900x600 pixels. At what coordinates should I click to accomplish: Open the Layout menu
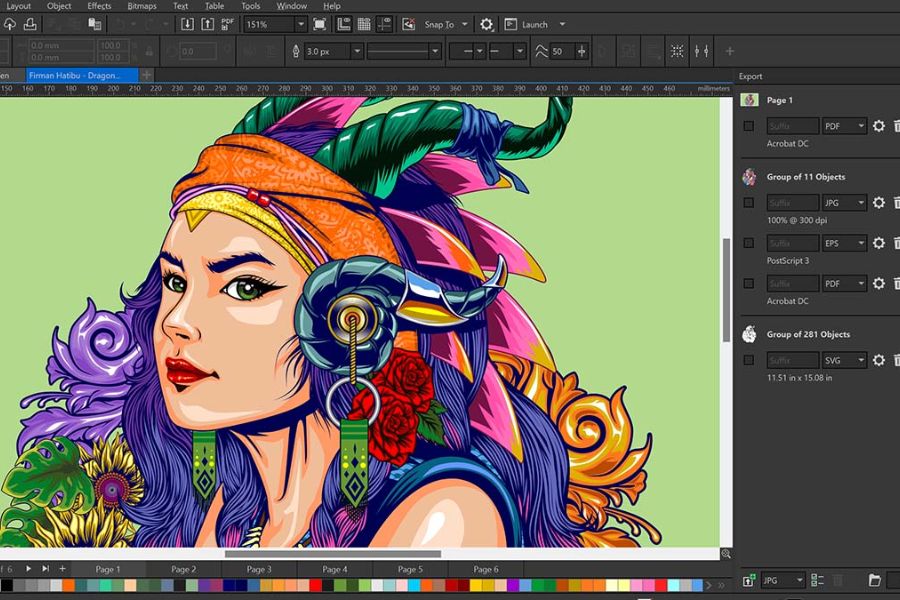click(18, 6)
